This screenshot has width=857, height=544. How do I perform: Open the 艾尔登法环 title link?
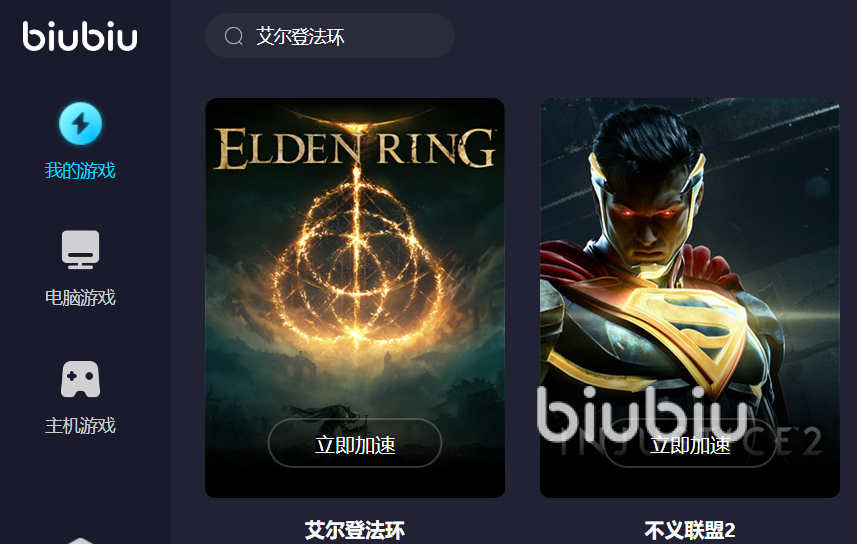point(355,530)
